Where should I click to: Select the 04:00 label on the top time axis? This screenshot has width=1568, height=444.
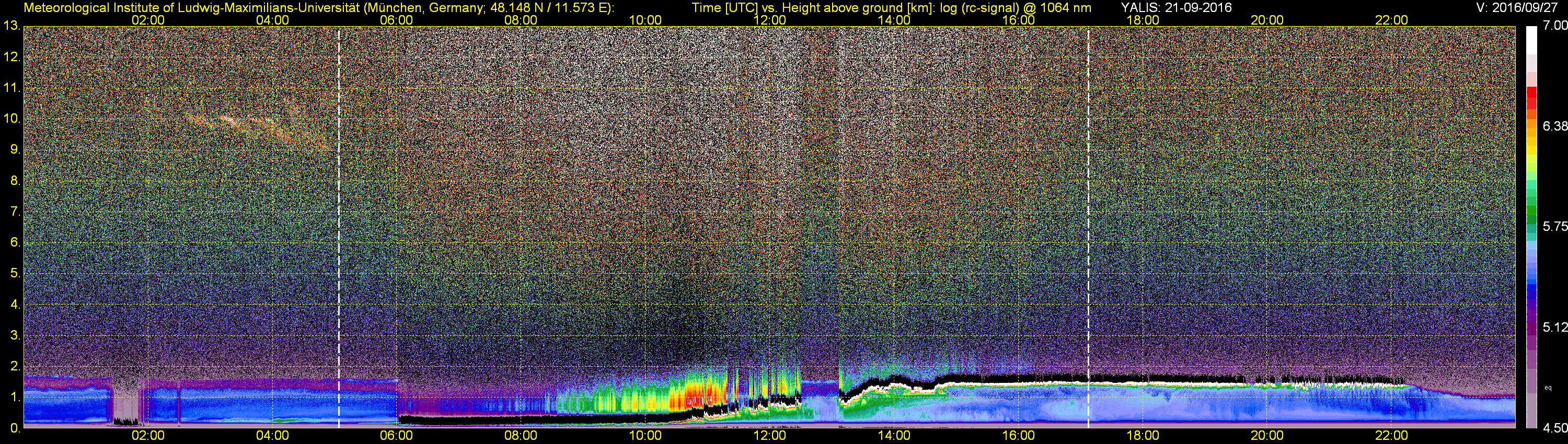click(x=272, y=20)
